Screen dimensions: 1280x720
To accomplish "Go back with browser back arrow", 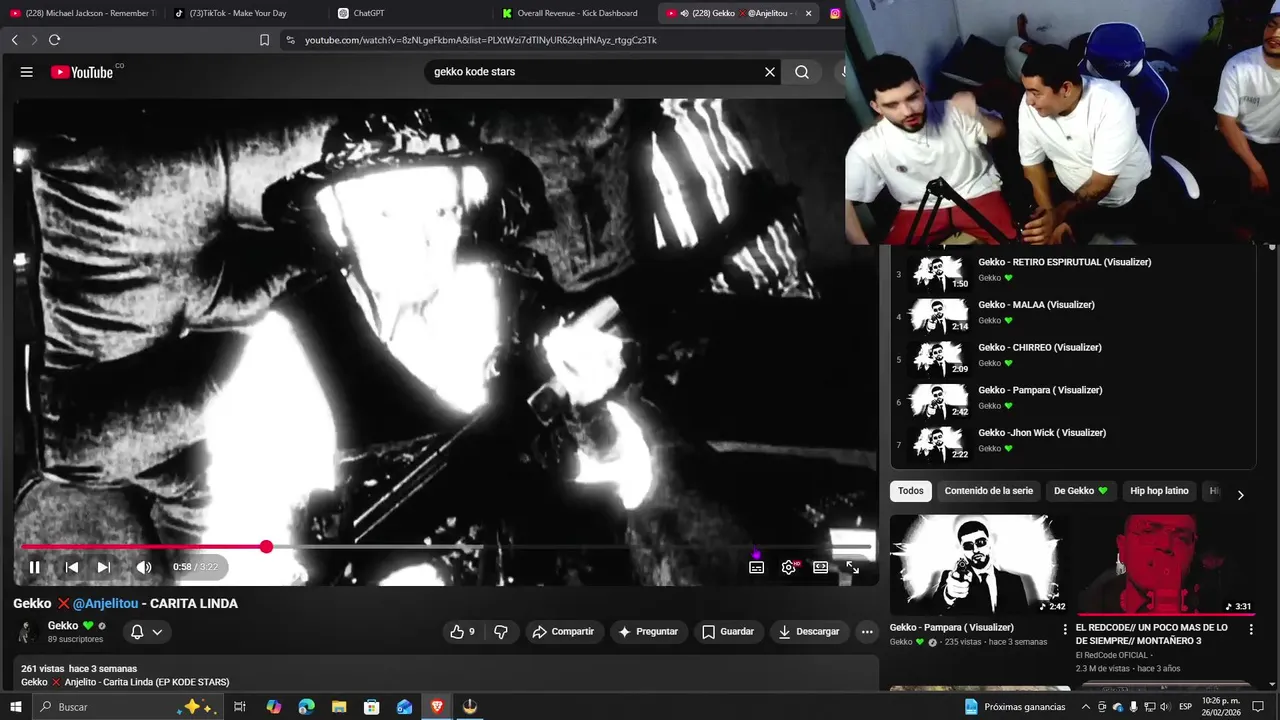I will click(x=14, y=40).
